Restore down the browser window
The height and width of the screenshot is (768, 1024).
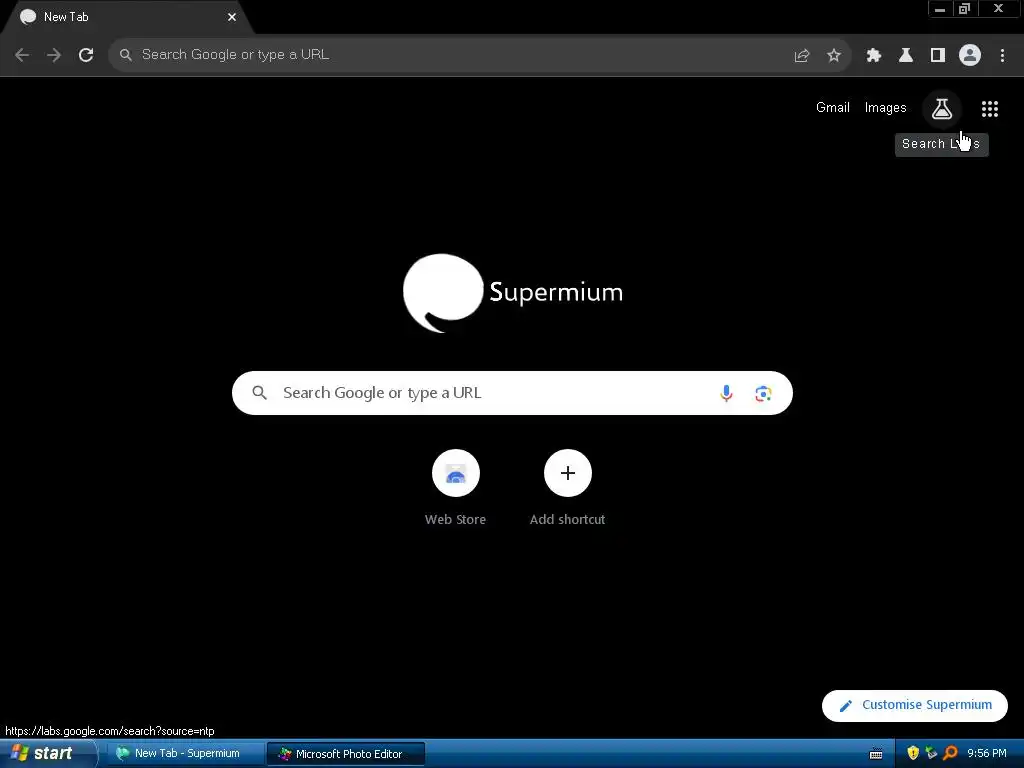coord(965,8)
